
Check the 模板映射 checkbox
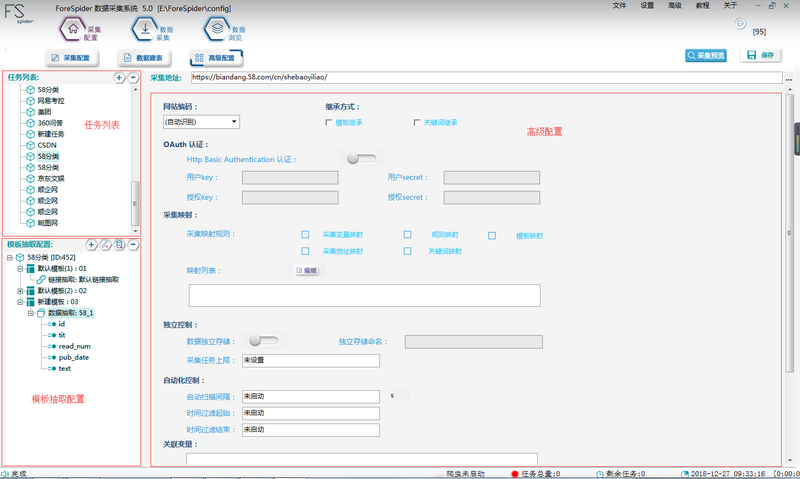pyautogui.click(x=492, y=236)
